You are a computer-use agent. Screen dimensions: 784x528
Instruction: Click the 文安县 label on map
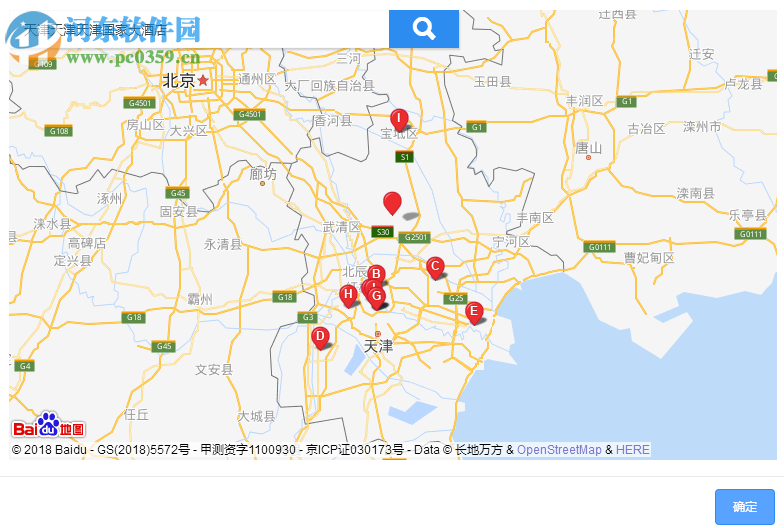coord(214,370)
